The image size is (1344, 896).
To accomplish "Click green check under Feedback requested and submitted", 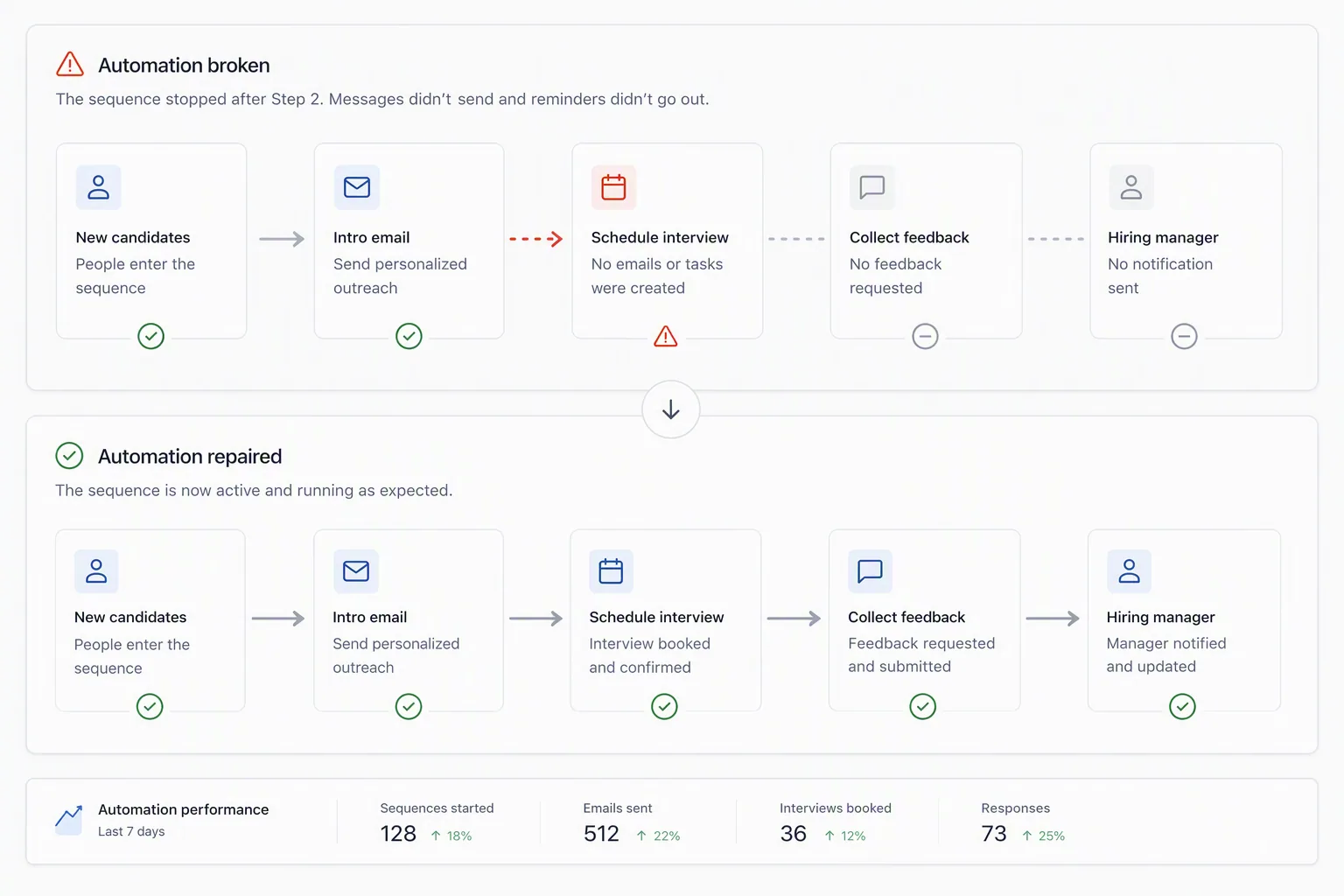I will (x=923, y=707).
